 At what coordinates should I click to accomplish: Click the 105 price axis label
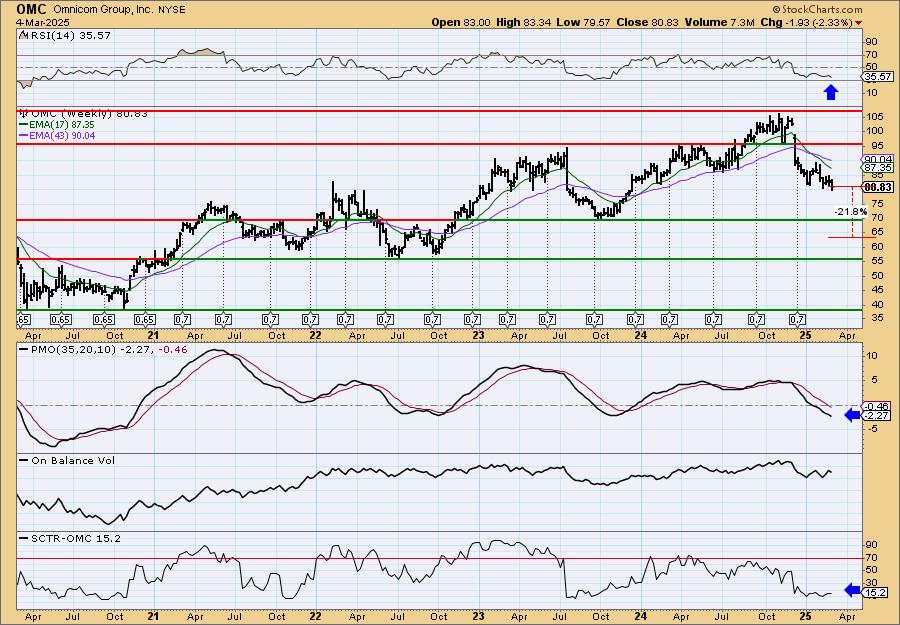[875, 117]
